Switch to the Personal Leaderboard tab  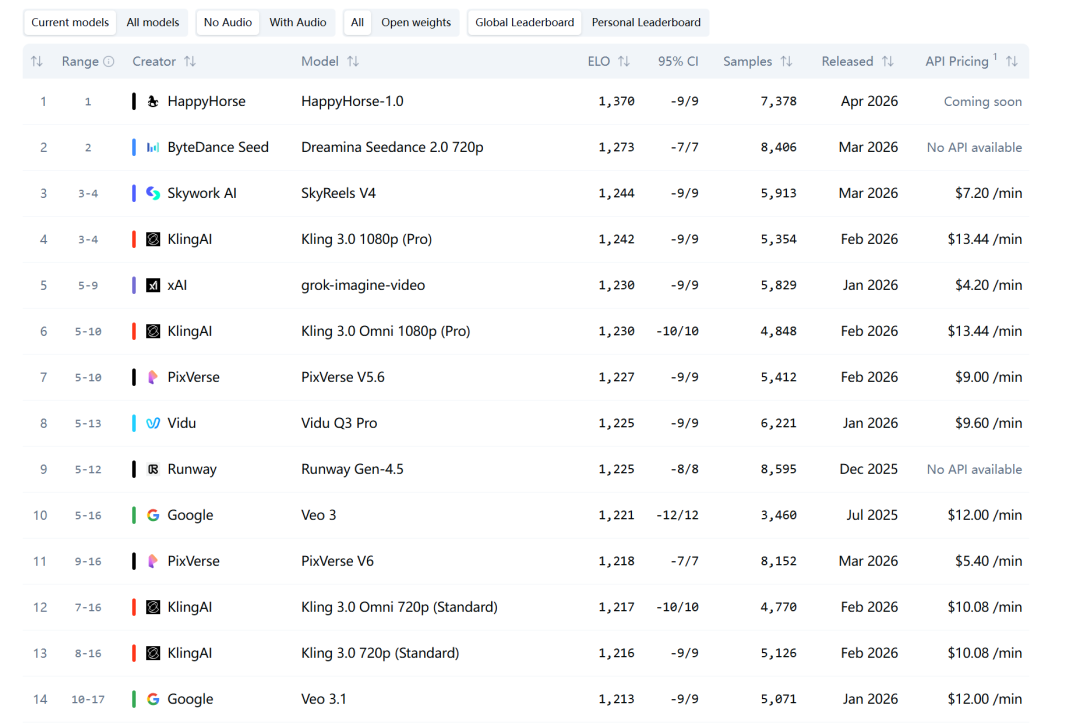[646, 22]
